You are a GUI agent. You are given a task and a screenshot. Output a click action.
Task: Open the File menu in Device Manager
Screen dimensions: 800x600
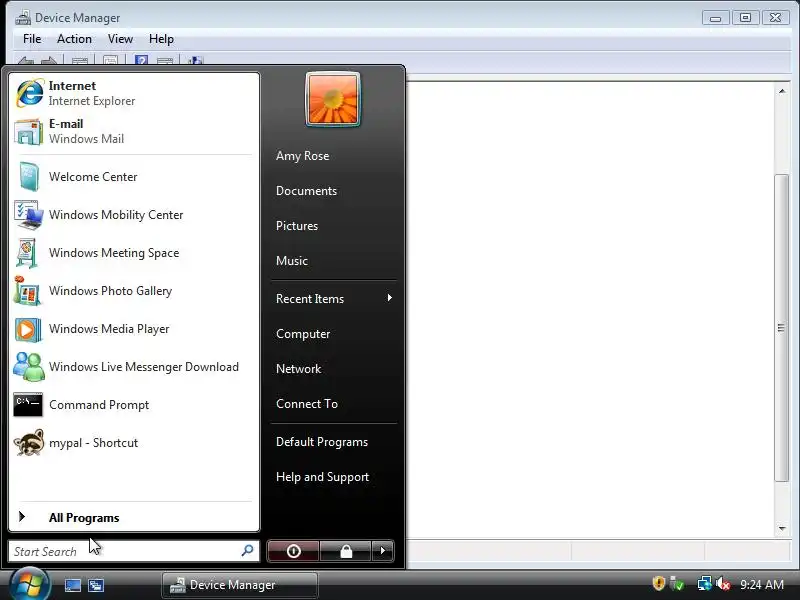click(32, 39)
